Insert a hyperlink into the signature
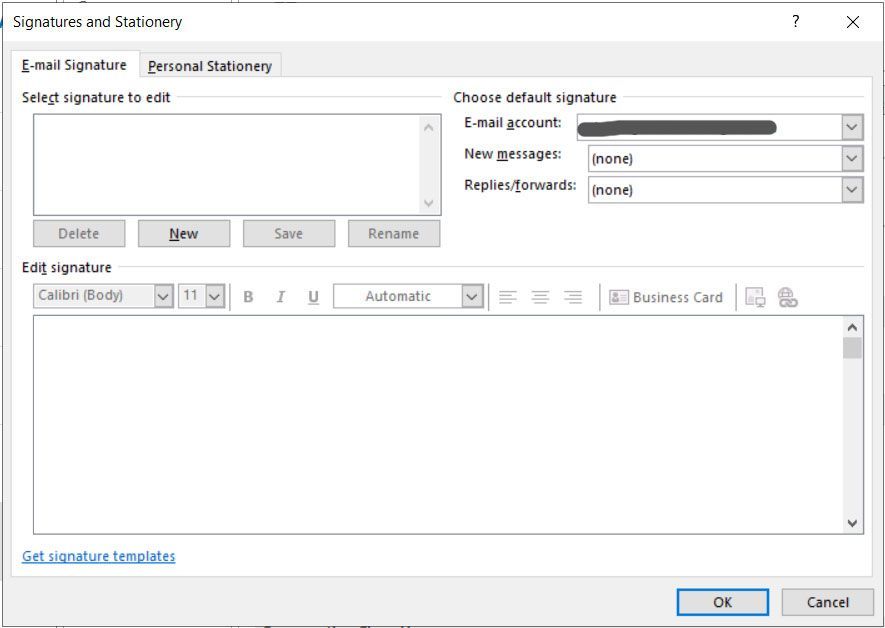The image size is (885, 628). click(x=787, y=297)
